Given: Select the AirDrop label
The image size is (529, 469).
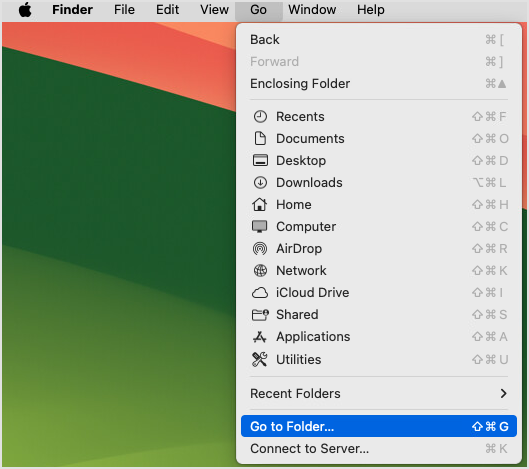Looking at the screenshot, I should [x=299, y=249].
